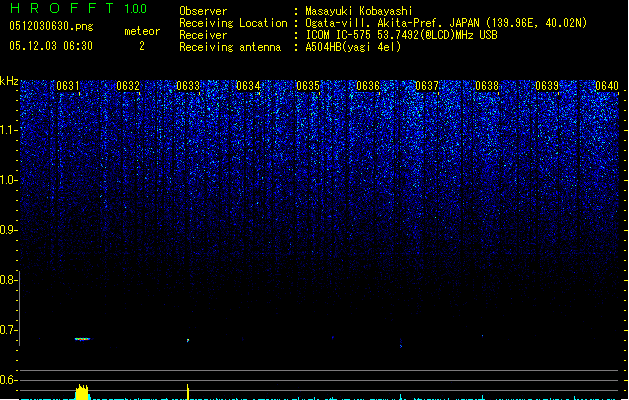Click the HROFFT 1.0.0 title text
The image size is (629, 400).
click(x=79, y=8)
